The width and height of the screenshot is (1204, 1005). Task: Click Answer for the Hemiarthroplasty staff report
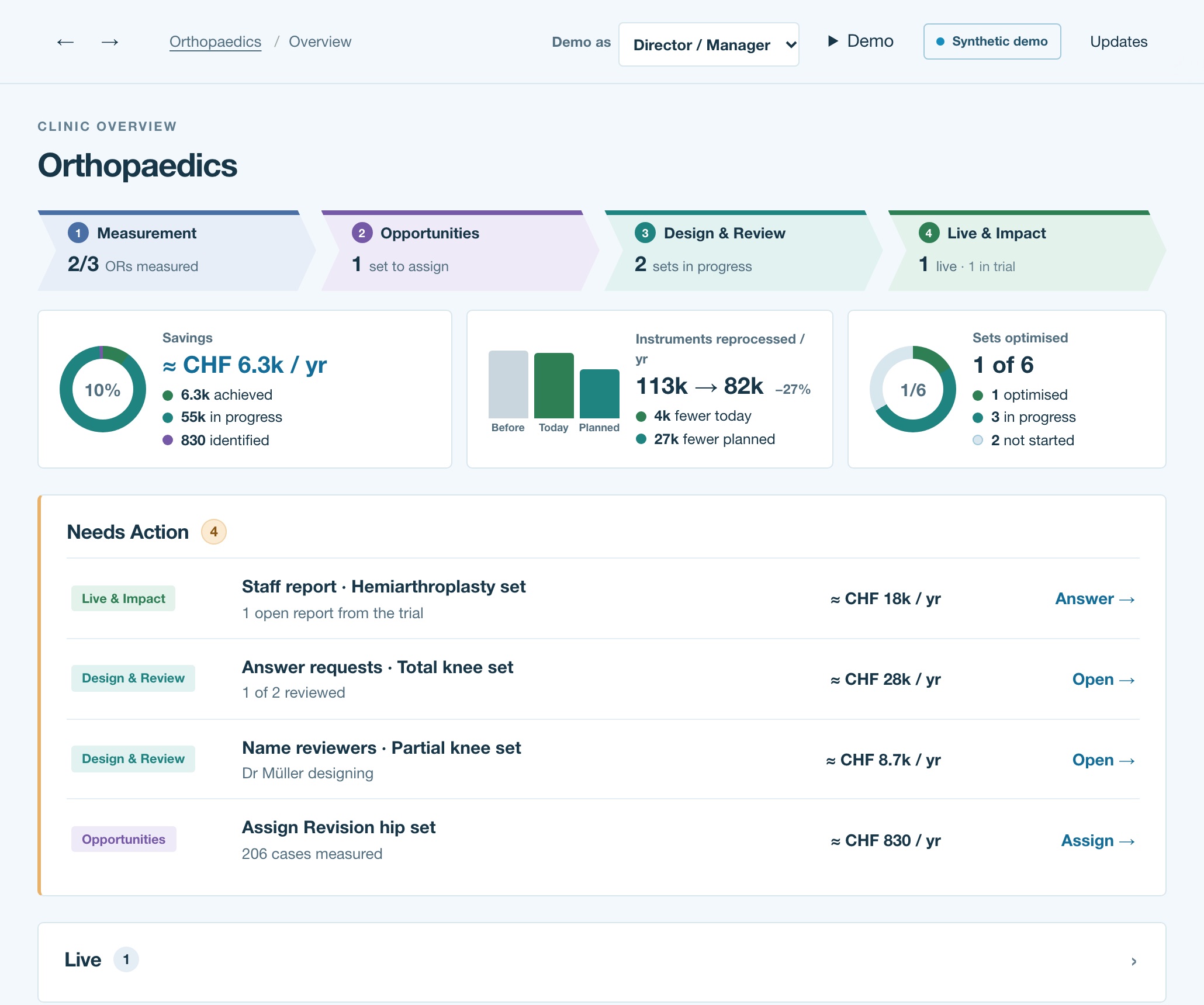[x=1095, y=599]
